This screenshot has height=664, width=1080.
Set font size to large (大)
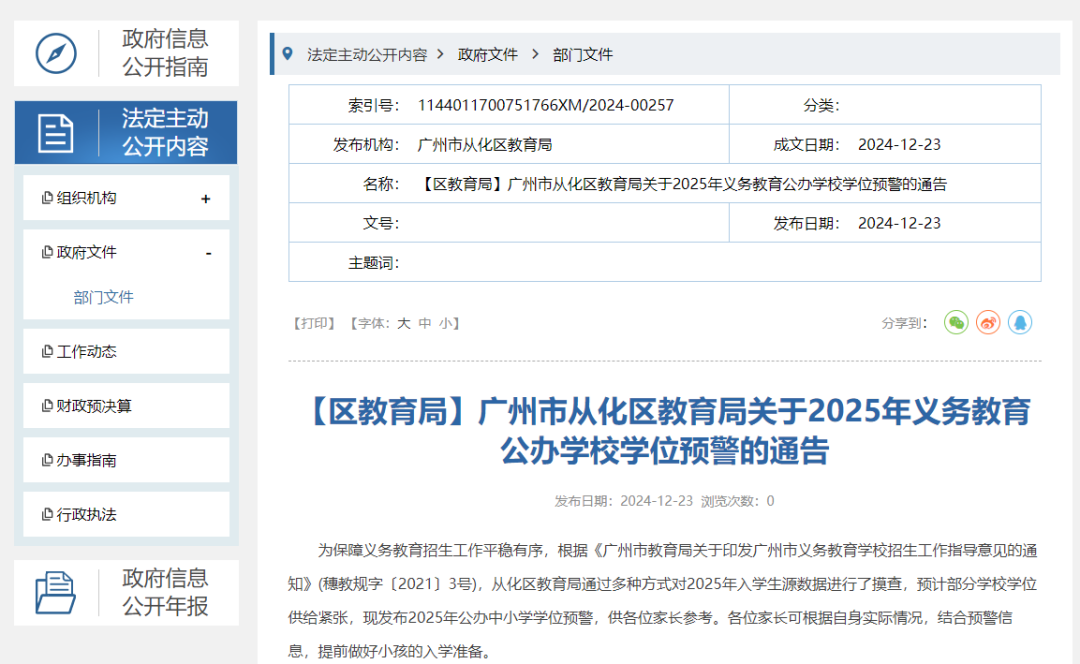pos(404,323)
